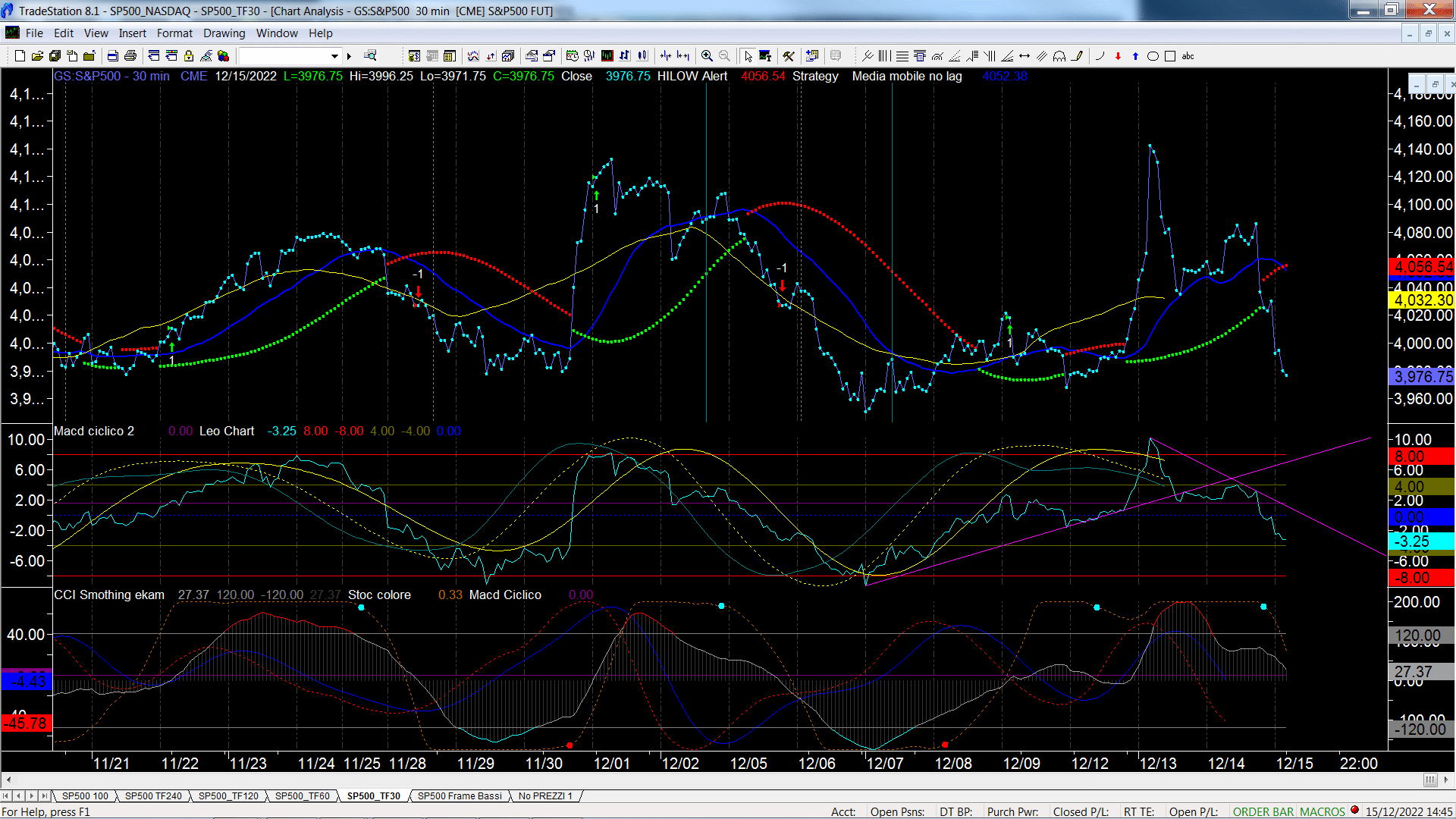Click the Macd ciclico 2 subgraph label
1456x819 pixels.
tap(94, 431)
